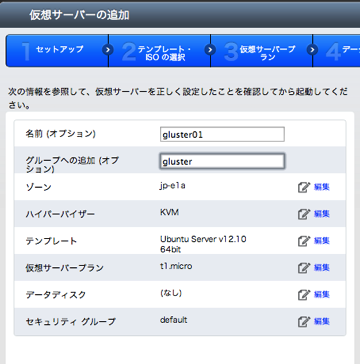This screenshot has height=364, width=360.
Task: Go to the partially visible step 4
Action: (337, 51)
